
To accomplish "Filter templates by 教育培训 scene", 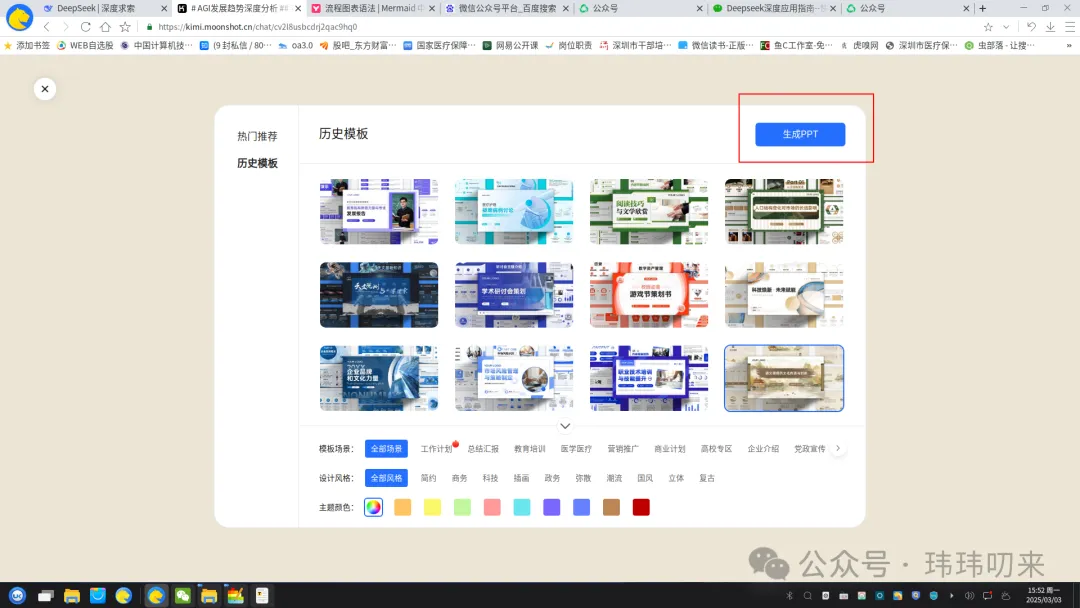I will click(529, 449).
